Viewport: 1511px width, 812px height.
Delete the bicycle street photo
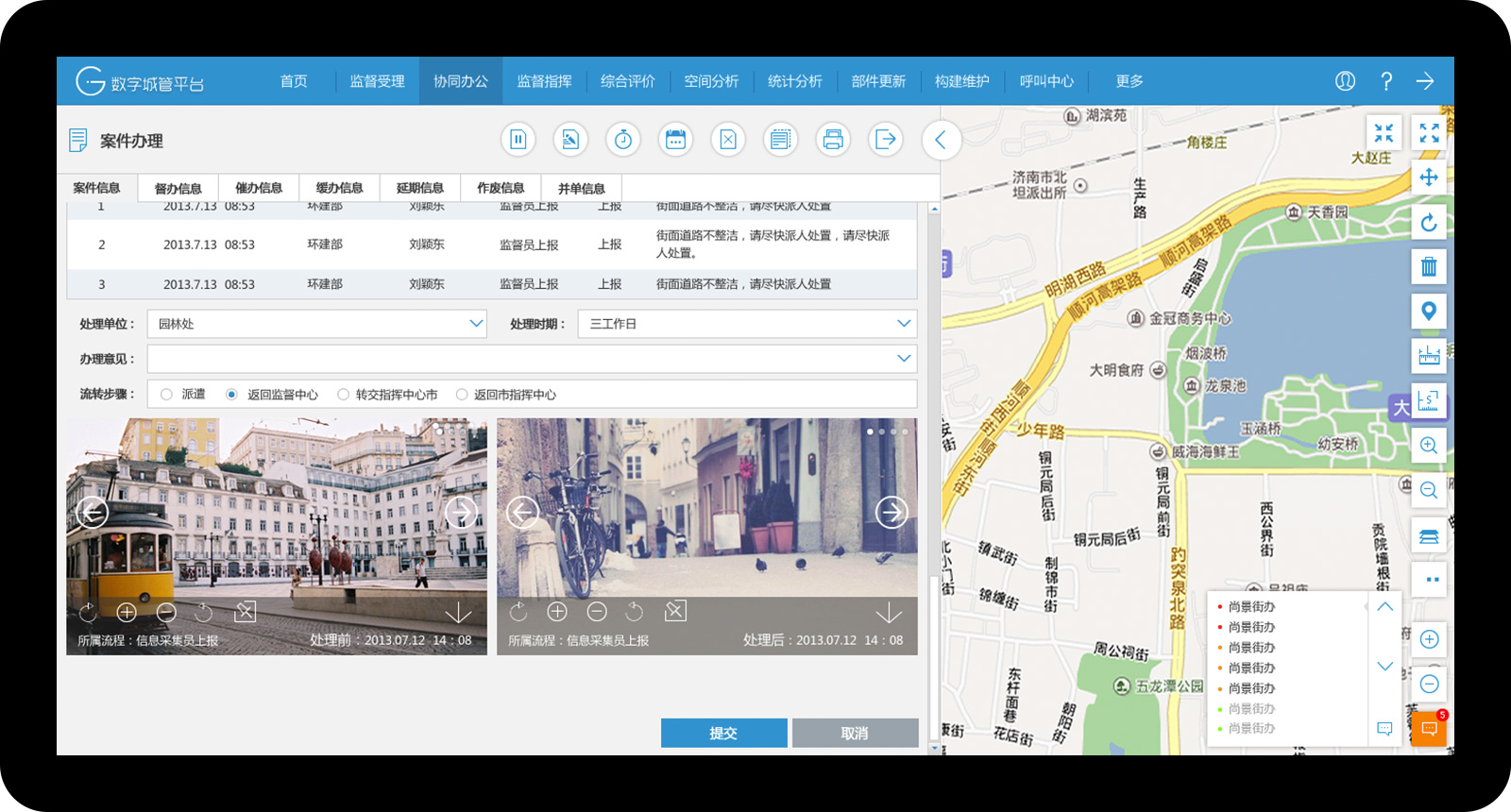coord(675,611)
